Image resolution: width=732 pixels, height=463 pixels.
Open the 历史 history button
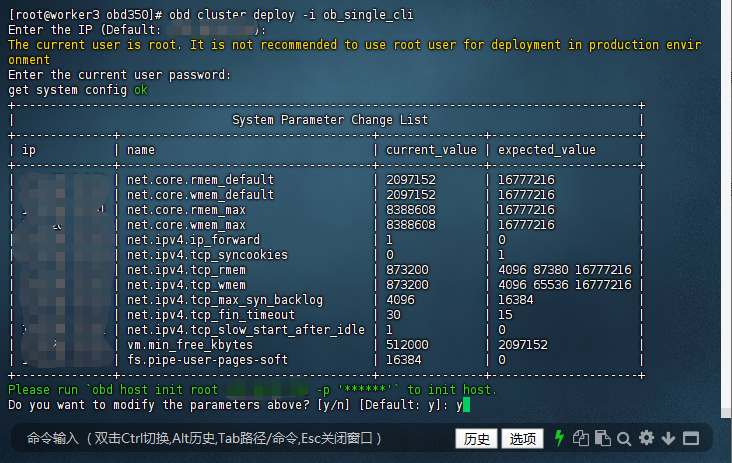[x=477, y=439]
